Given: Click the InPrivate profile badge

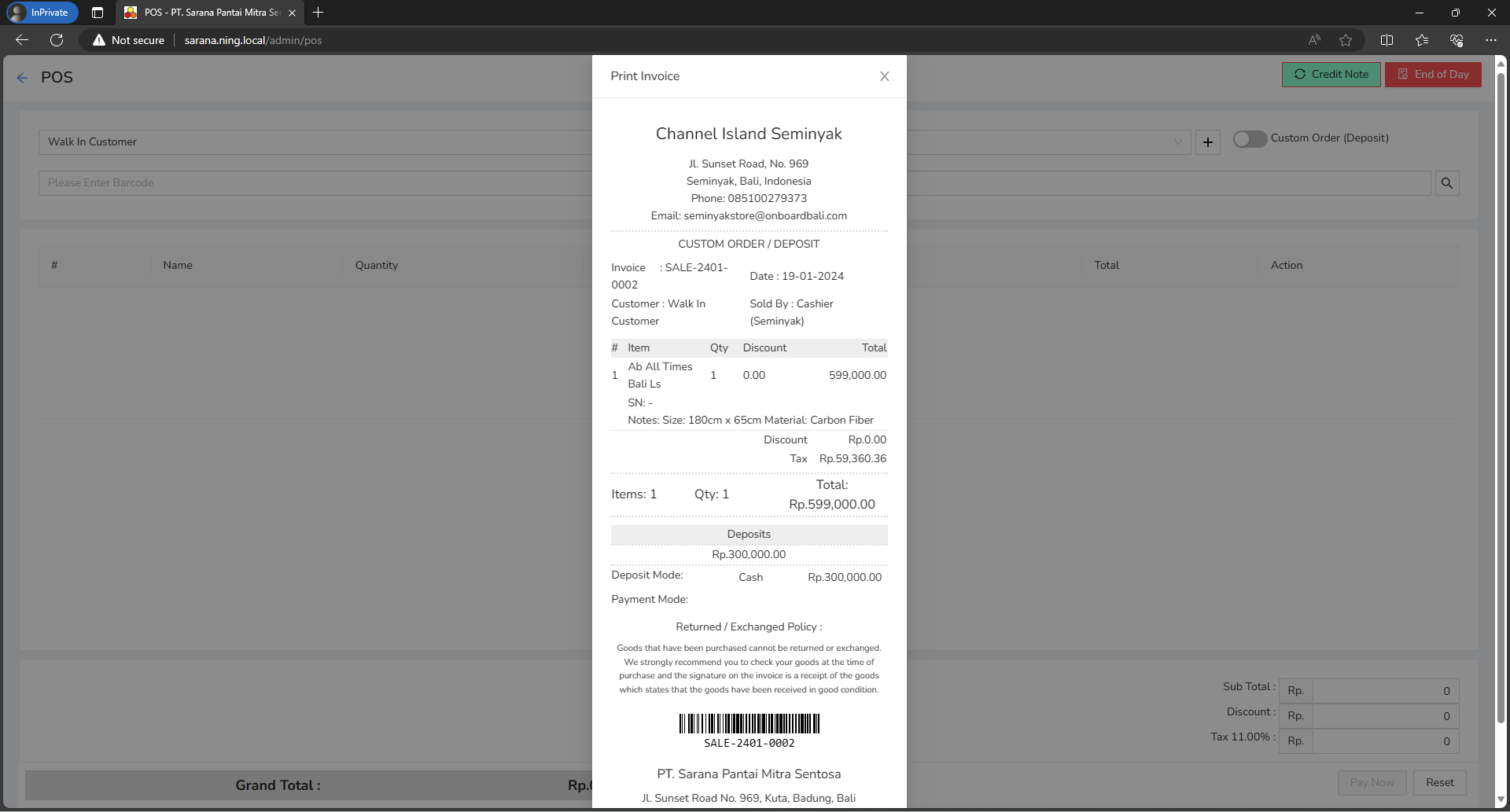Looking at the screenshot, I should [42, 13].
